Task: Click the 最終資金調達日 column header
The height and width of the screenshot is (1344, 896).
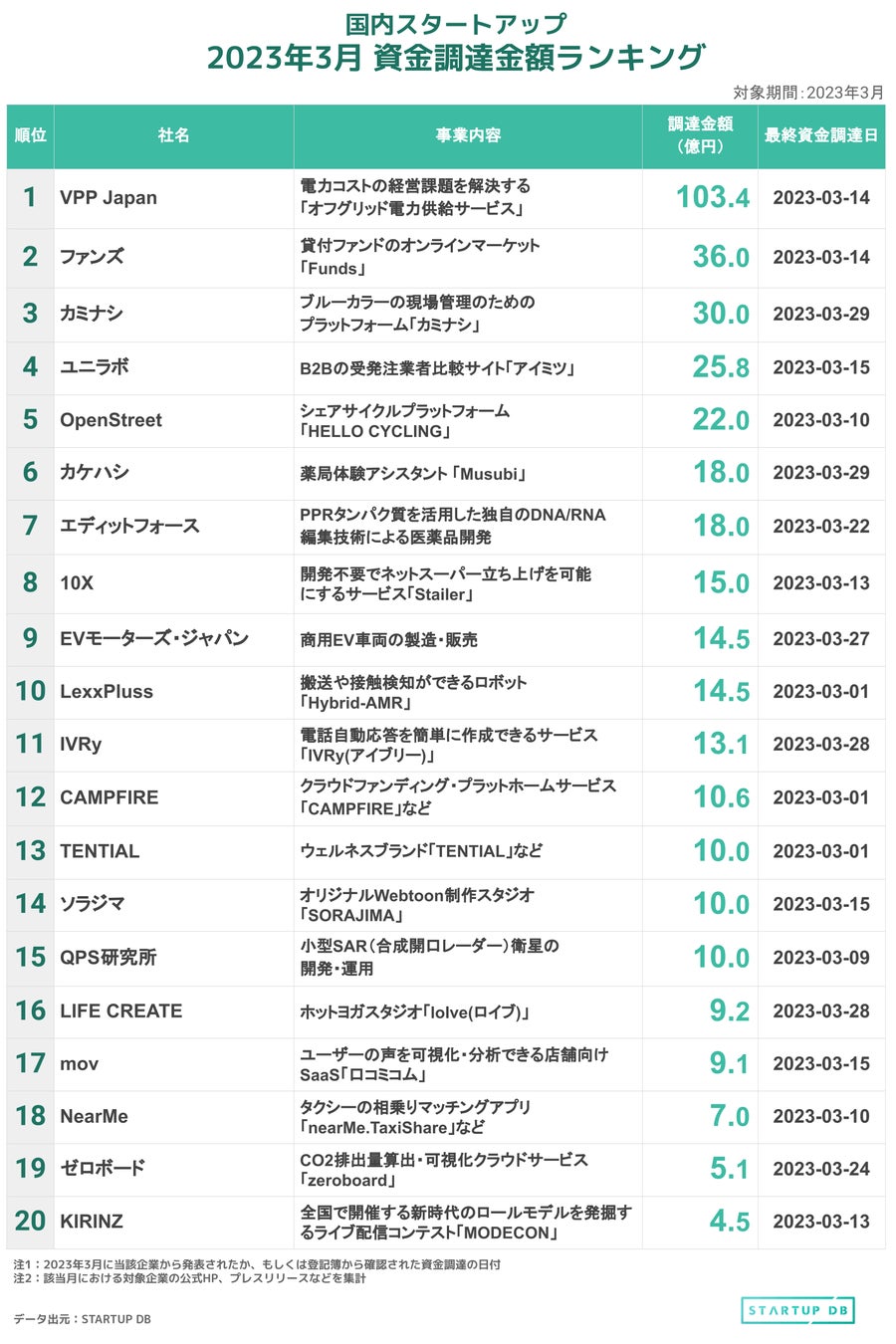Action: click(x=821, y=134)
